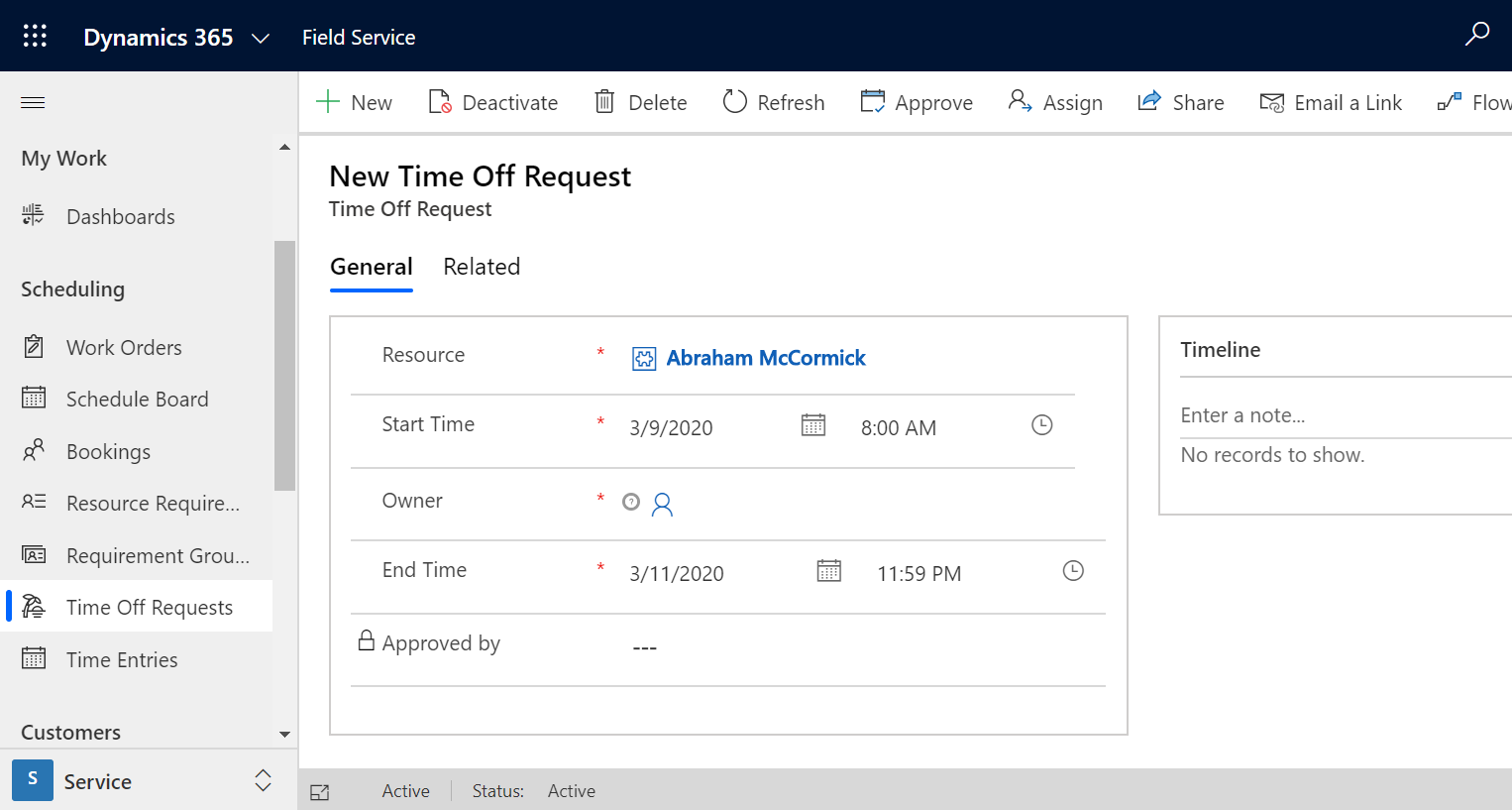Screen dimensions: 1512x810
Task: Open Resource Requirements in the sidebar
Action: click(x=154, y=504)
